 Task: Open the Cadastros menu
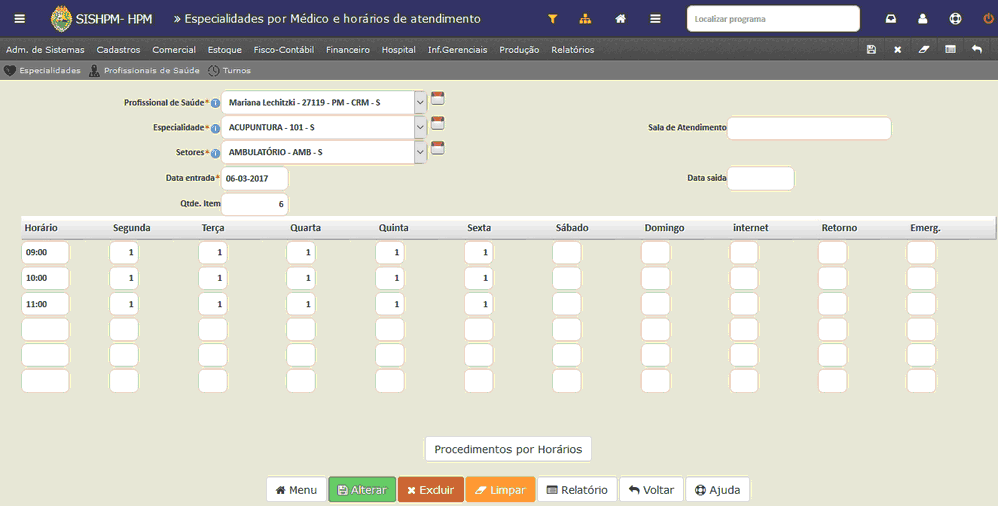[x=118, y=50]
